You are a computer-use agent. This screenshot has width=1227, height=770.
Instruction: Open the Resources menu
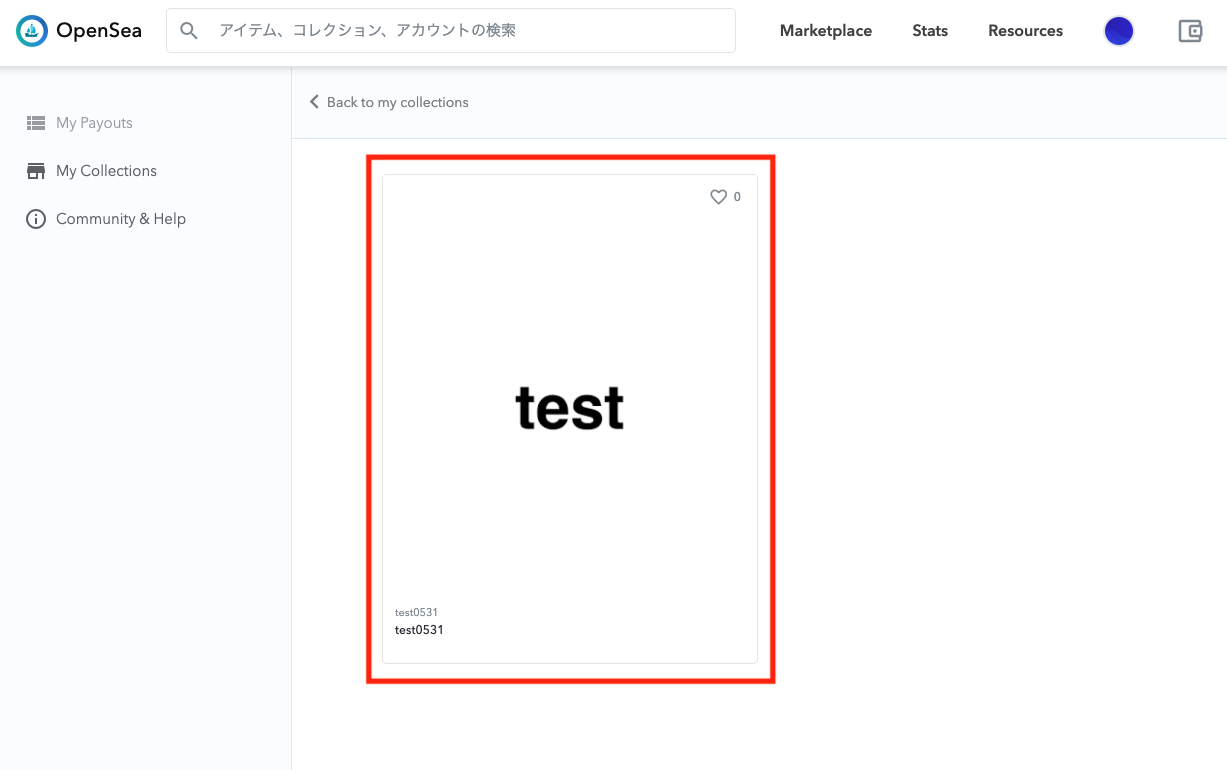[1025, 31]
